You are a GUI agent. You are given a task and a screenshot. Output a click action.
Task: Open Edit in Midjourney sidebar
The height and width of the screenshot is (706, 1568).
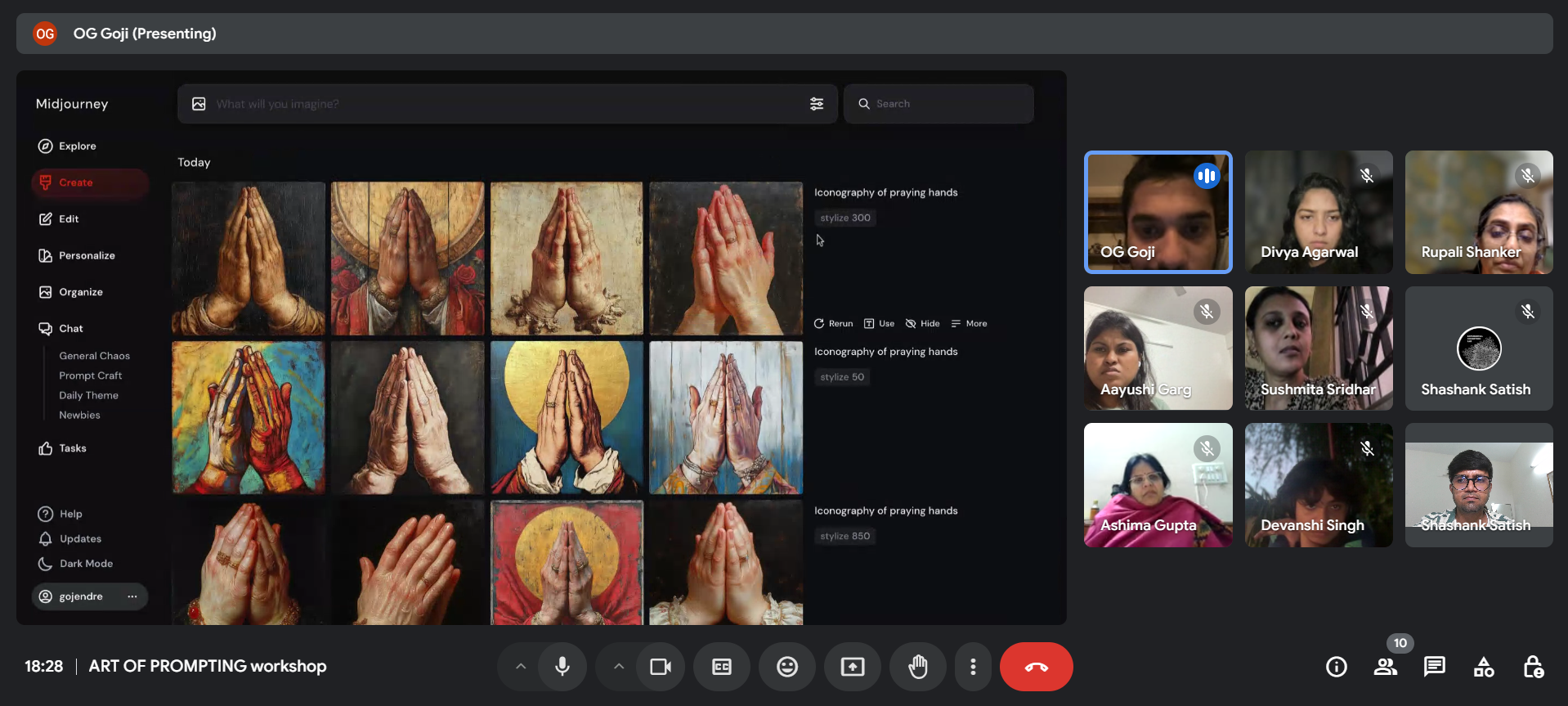tap(59, 218)
